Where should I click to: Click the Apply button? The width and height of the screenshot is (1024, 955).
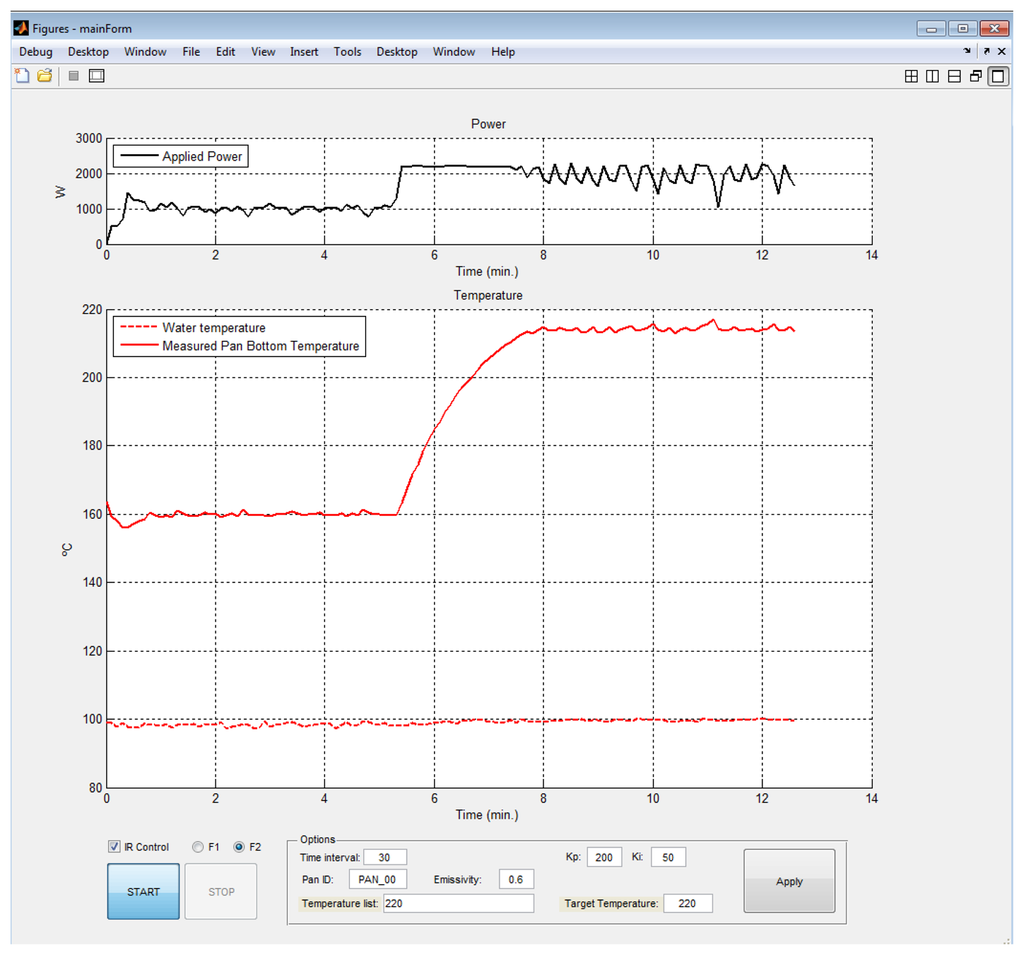789,881
